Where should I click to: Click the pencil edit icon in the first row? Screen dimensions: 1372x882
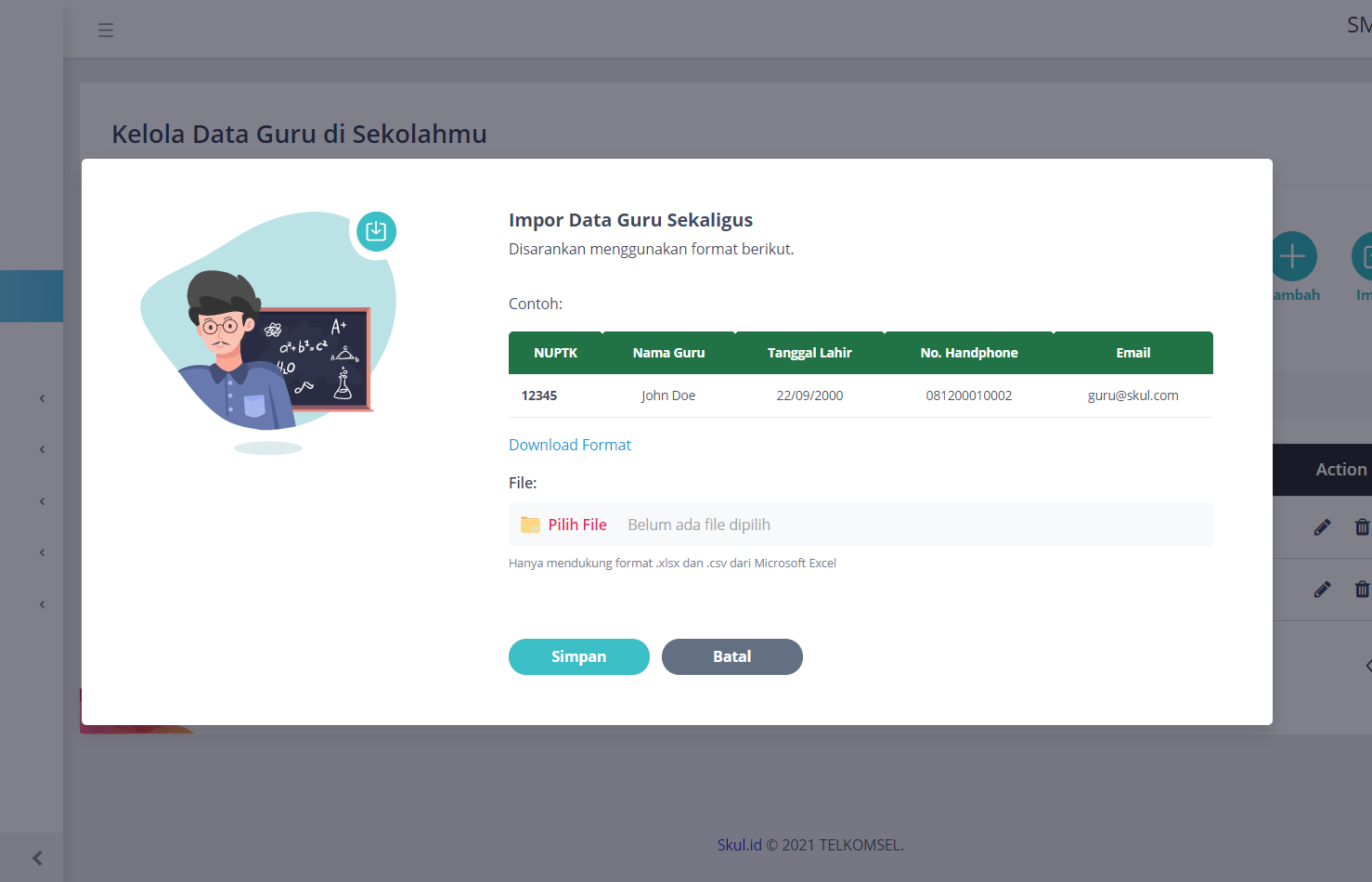(1322, 527)
